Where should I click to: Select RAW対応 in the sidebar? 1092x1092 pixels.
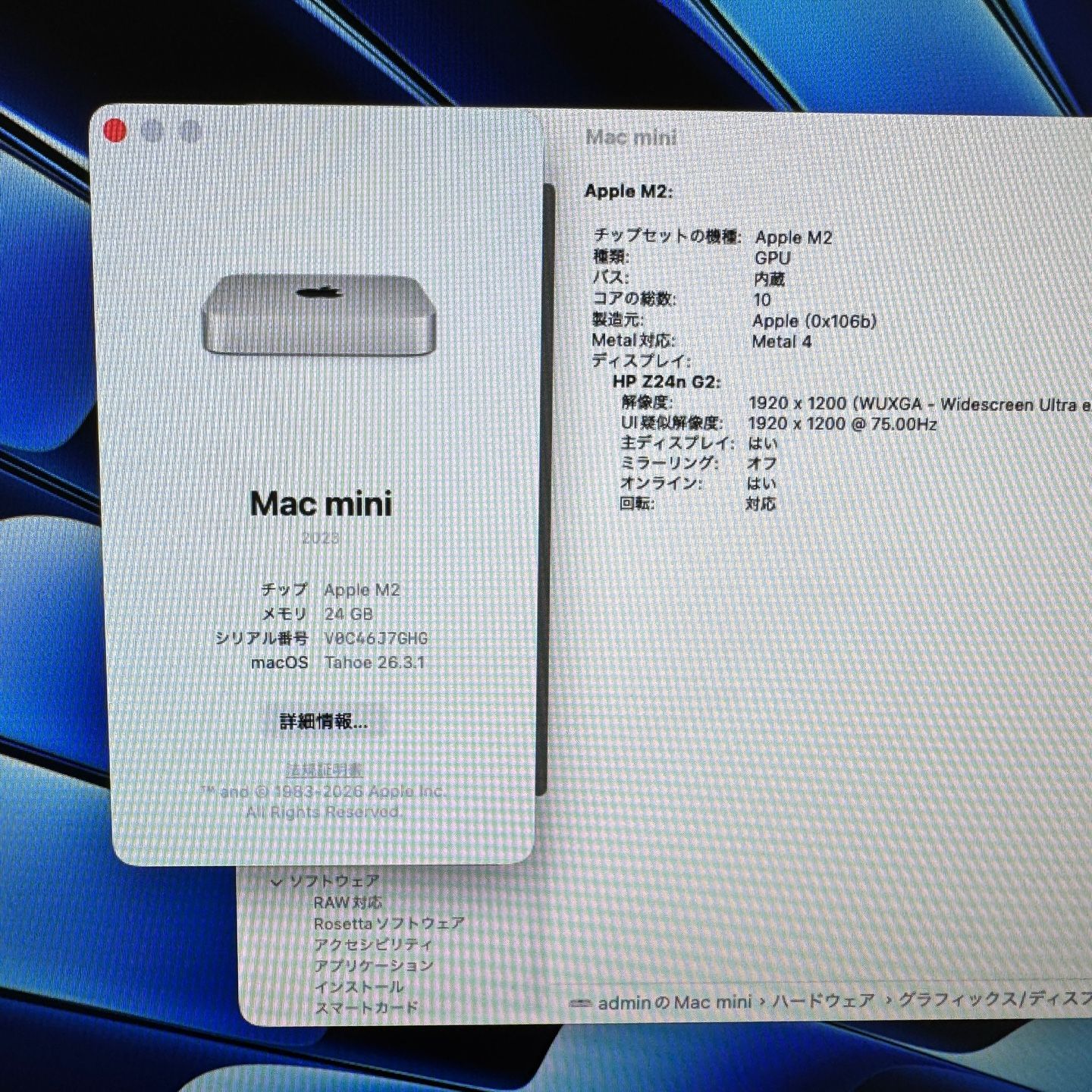coord(348,902)
